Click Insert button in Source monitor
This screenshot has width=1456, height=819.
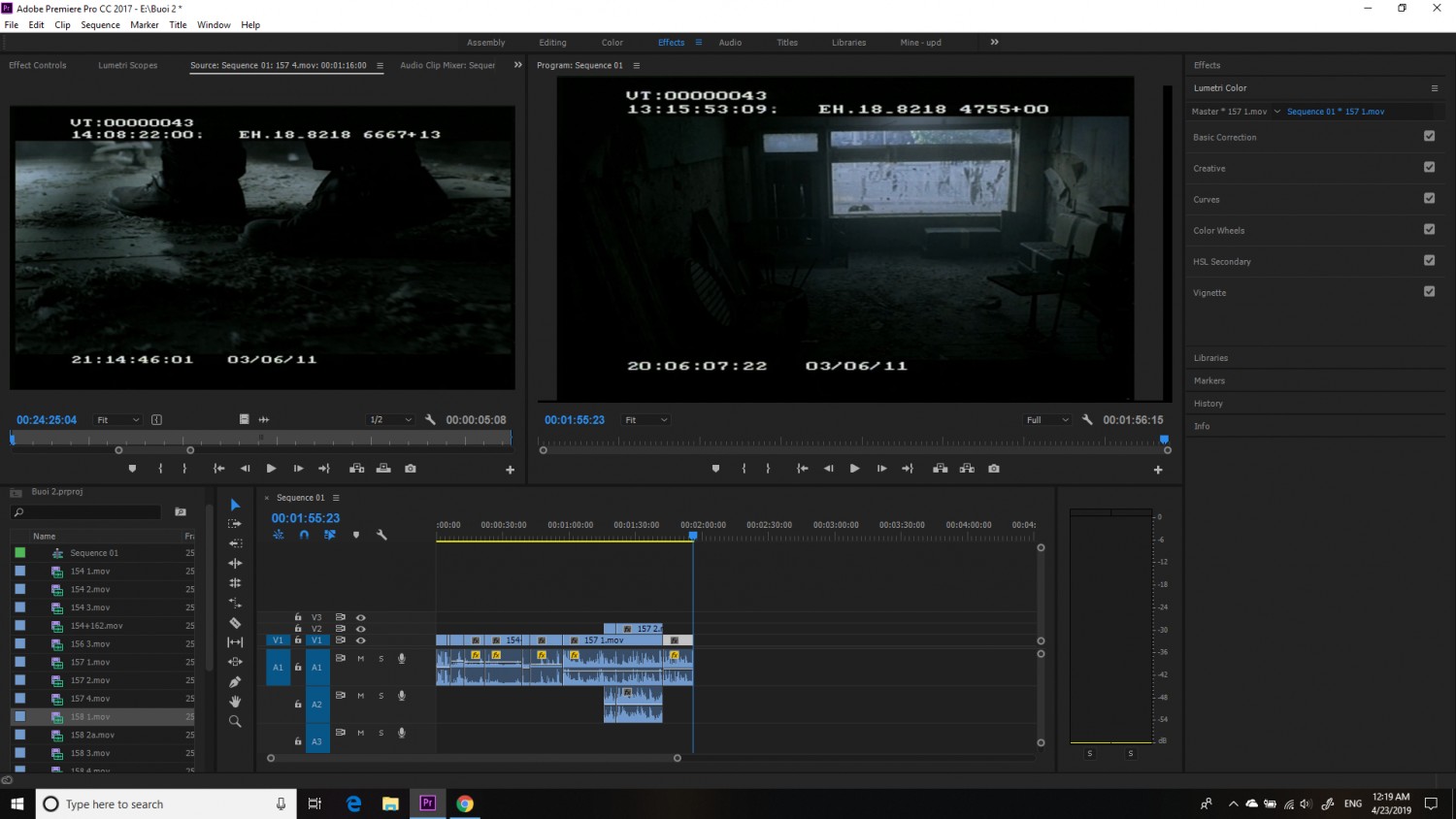click(x=357, y=469)
